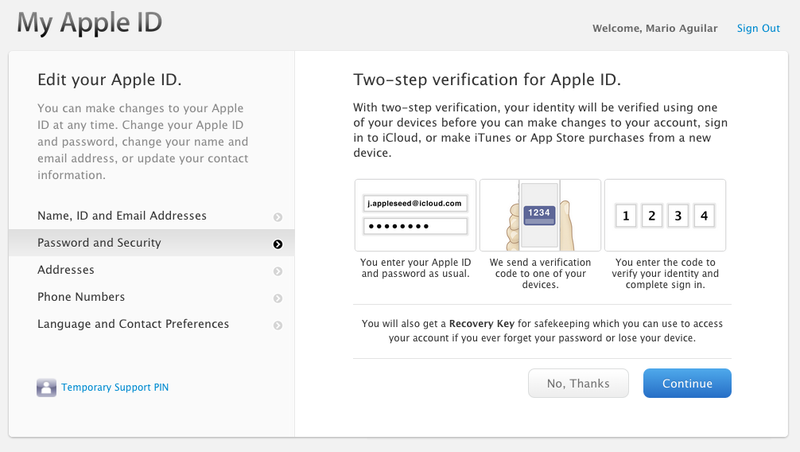
Task: Sign Out of the Apple ID account
Action: pos(758,29)
